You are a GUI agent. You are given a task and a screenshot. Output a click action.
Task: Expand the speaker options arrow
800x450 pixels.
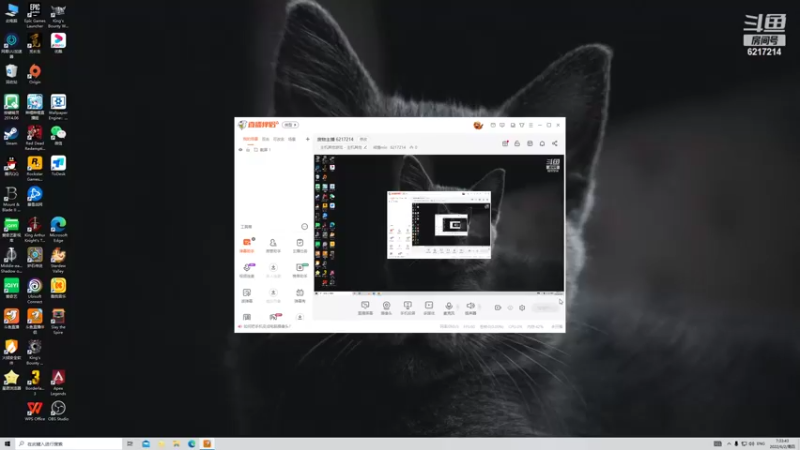click(479, 307)
